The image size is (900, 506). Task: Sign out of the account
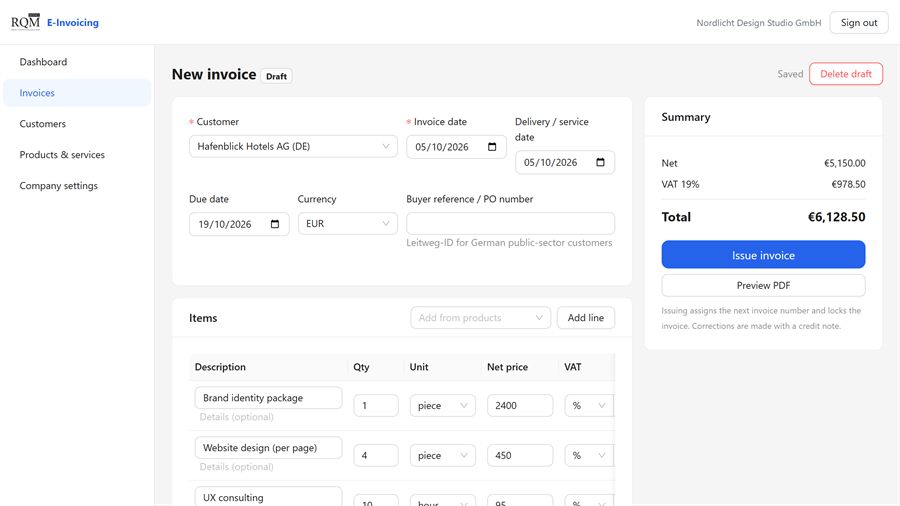click(859, 22)
